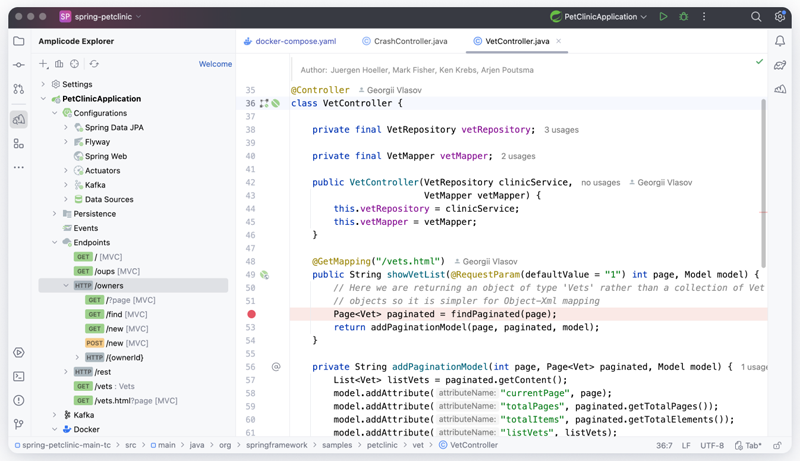Image resolution: width=800 pixels, height=461 pixels.
Task: Open the Pull Requests tool window
Action: pyautogui.click(x=19, y=89)
